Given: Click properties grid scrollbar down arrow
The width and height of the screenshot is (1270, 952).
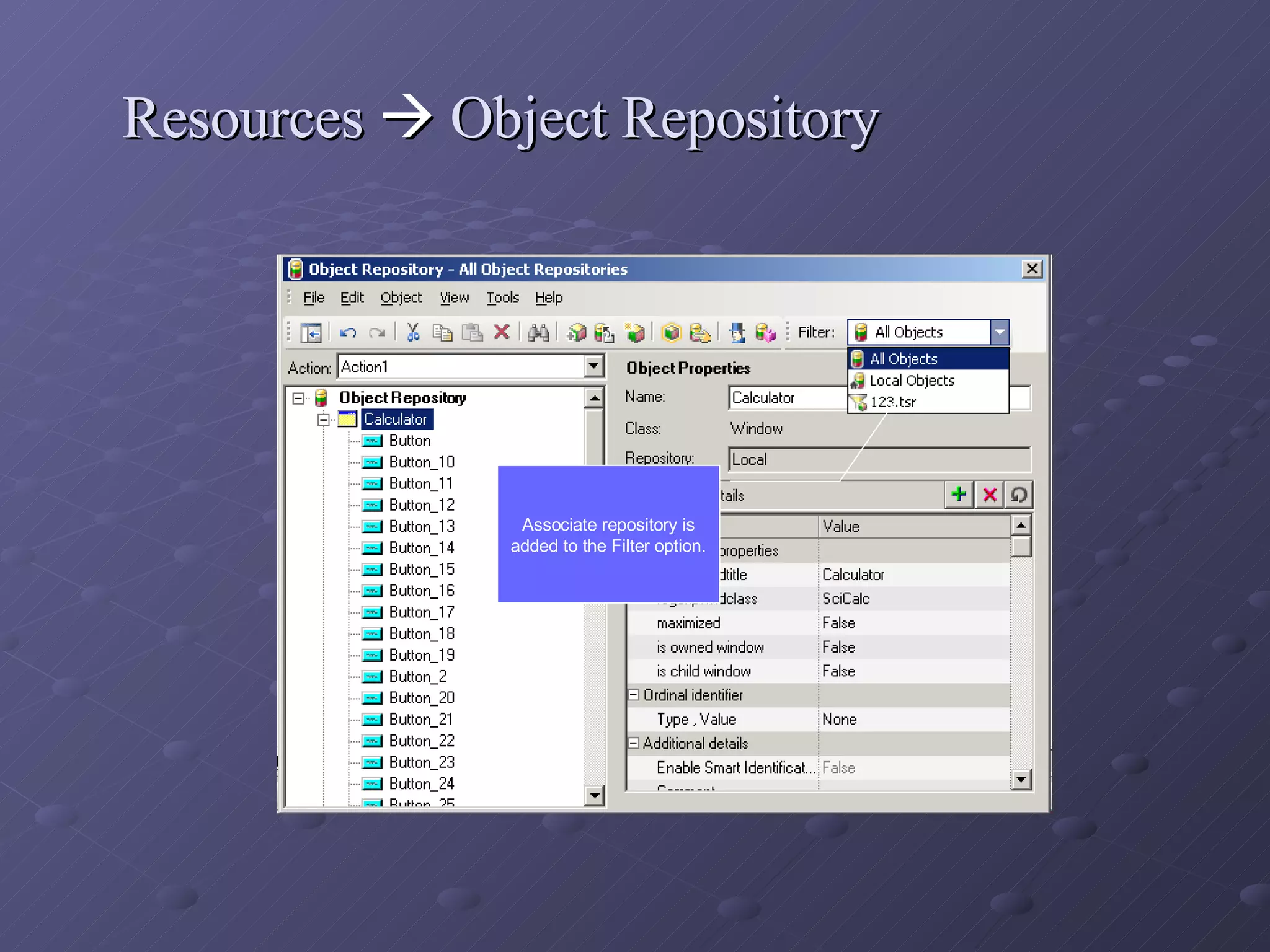Looking at the screenshot, I should point(1021,779).
